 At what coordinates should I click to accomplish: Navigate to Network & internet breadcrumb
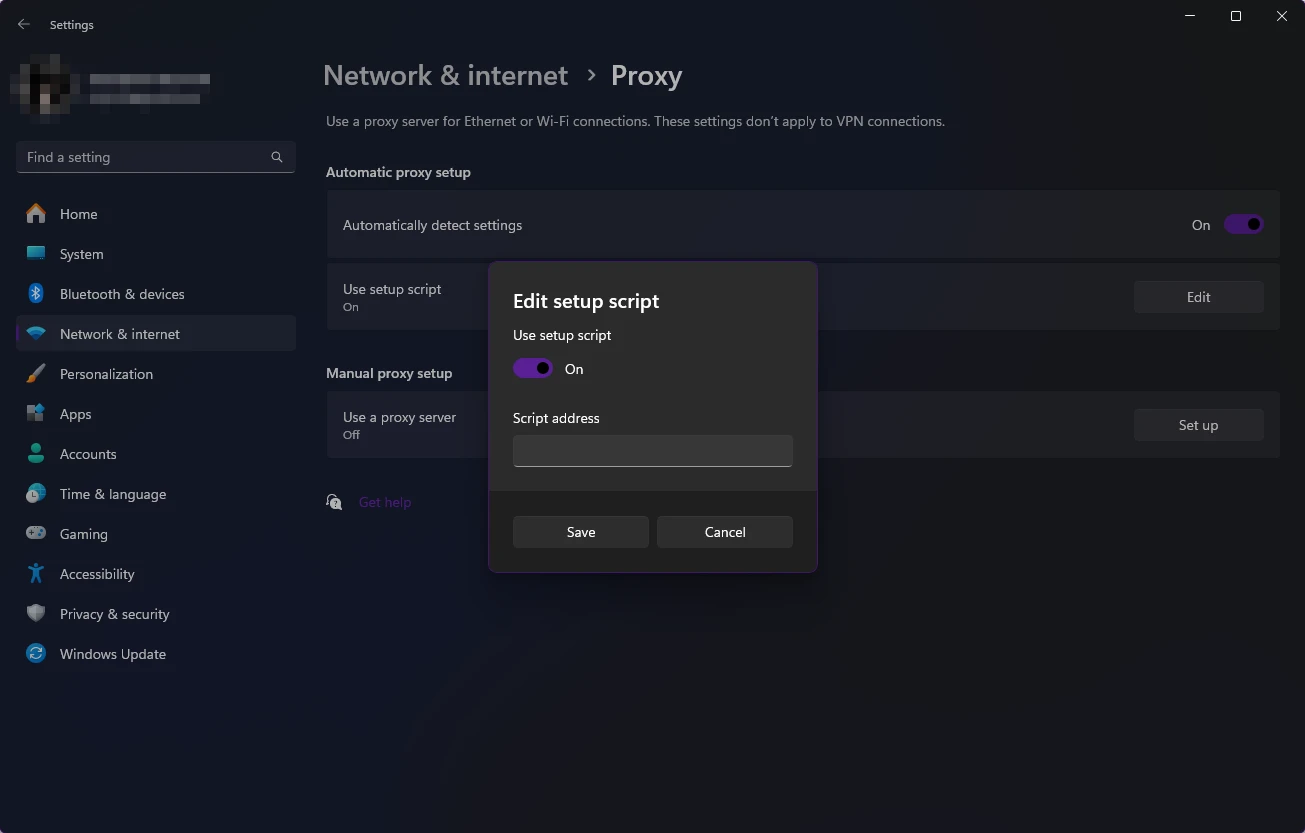tap(445, 76)
